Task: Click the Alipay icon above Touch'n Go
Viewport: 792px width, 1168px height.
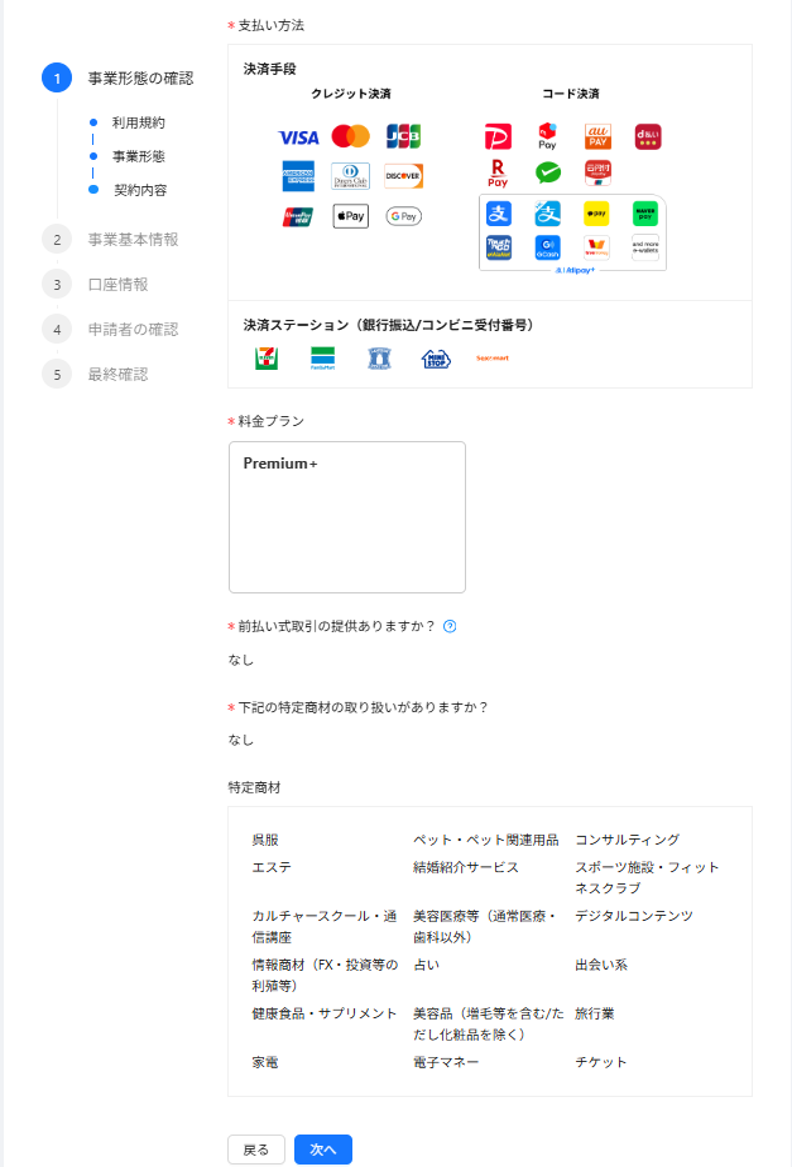Action: (x=498, y=214)
